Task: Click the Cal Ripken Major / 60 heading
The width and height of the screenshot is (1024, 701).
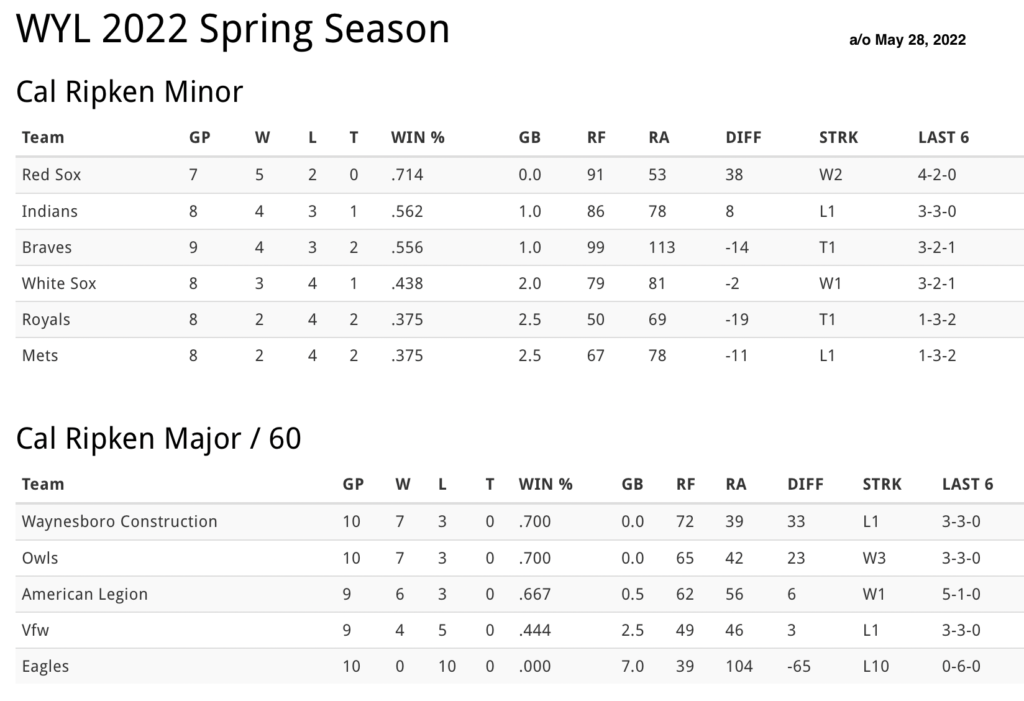Action: (x=159, y=438)
